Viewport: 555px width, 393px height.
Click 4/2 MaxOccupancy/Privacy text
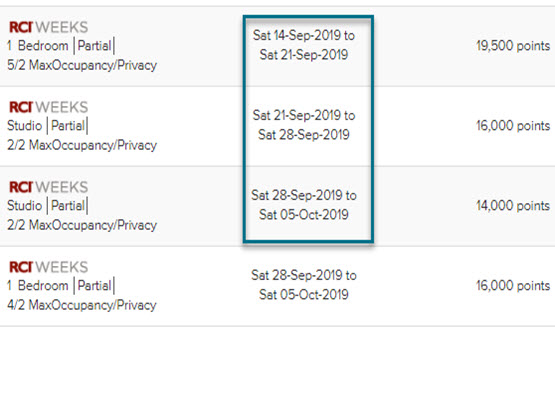click(x=82, y=305)
